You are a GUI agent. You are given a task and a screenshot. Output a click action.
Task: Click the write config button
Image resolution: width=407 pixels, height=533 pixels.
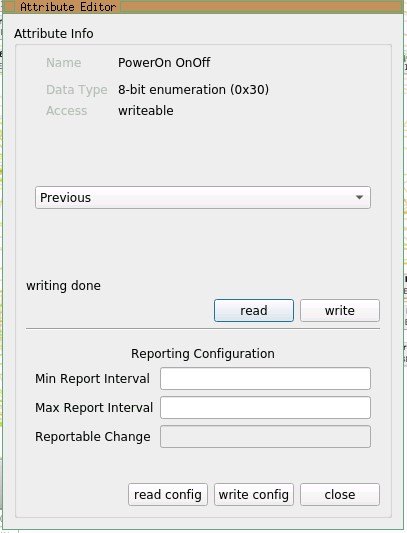[x=254, y=494]
